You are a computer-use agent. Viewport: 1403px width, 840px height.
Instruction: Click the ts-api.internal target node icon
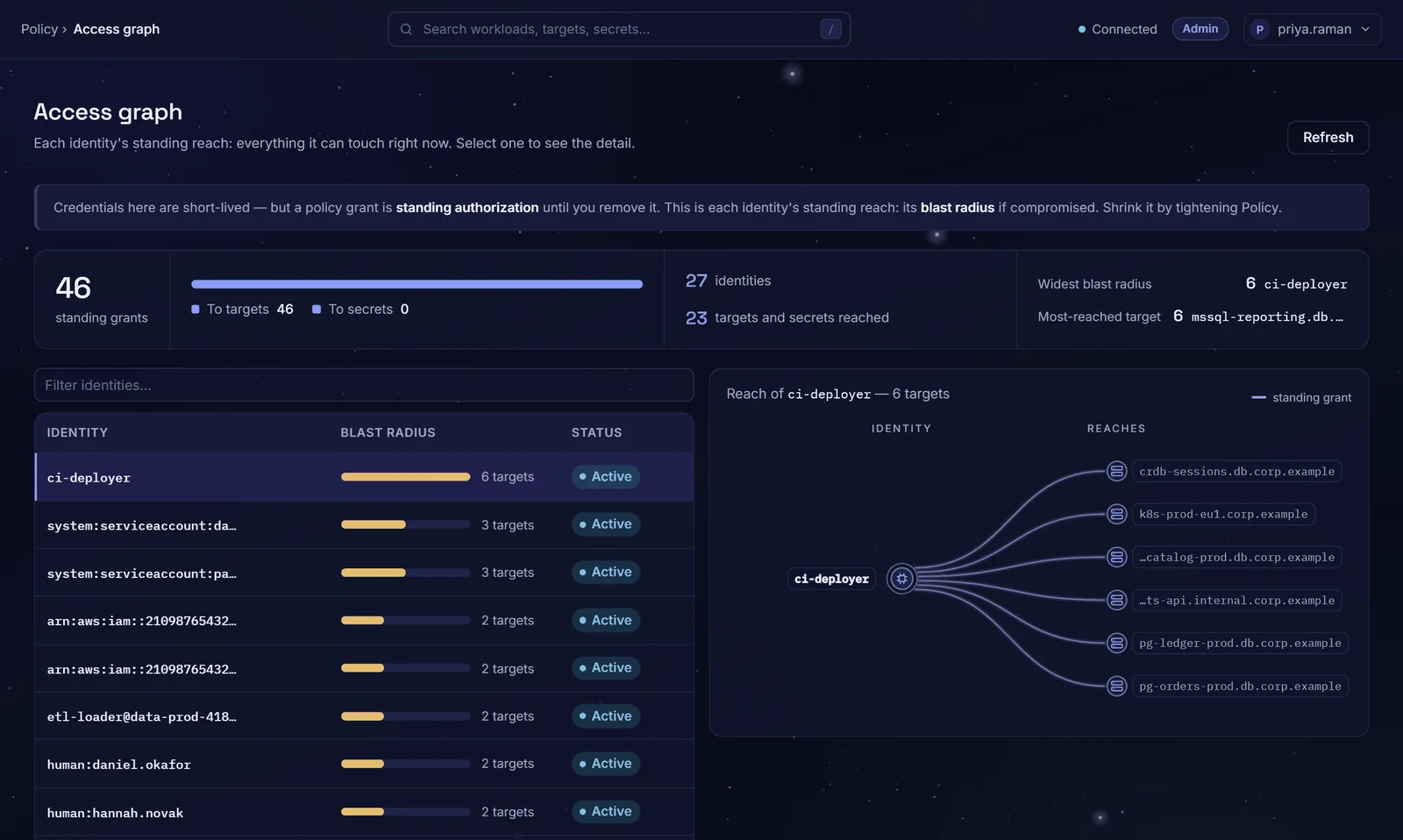(x=1116, y=600)
